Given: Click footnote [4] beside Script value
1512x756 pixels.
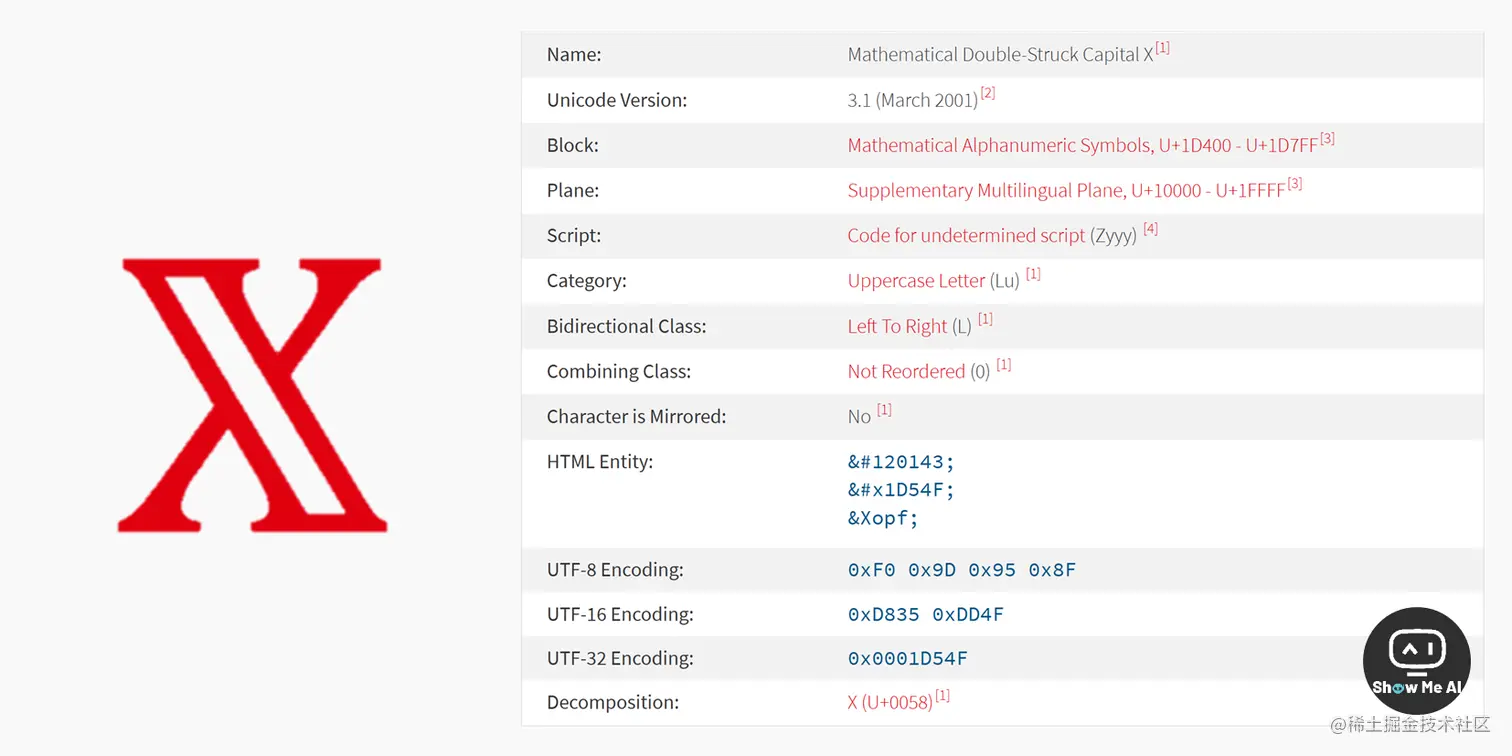Looking at the screenshot, I should 1151,229.
